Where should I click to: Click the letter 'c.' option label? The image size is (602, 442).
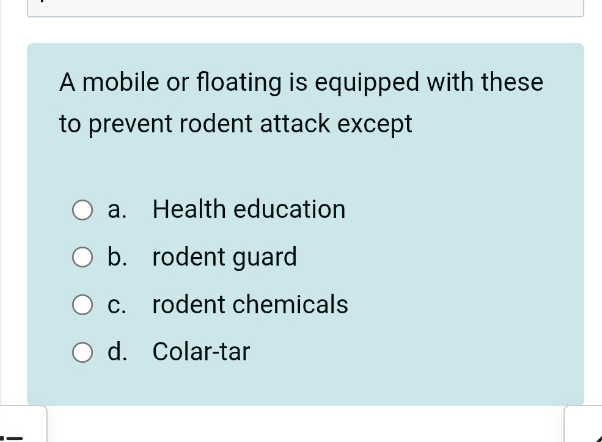pyautogui.click(x=118, y=305)
